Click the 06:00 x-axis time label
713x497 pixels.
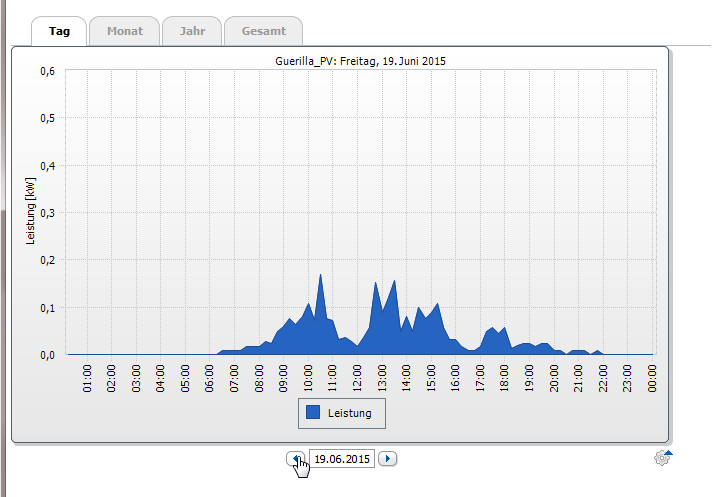coord(210,378)
